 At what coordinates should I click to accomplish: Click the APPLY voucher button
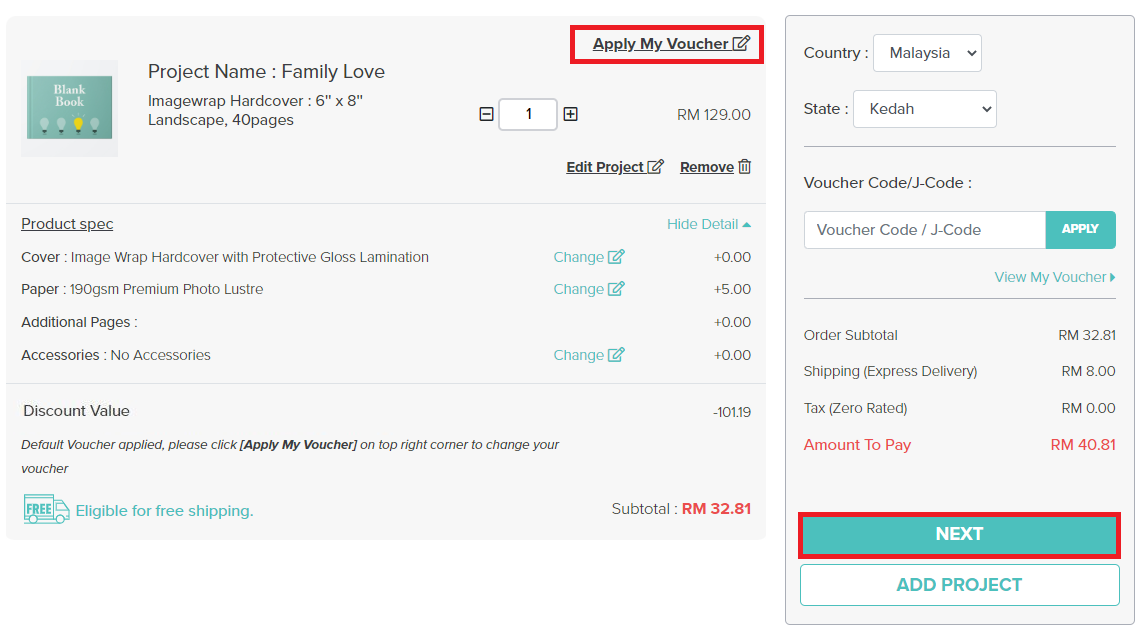coord(1081,230)
